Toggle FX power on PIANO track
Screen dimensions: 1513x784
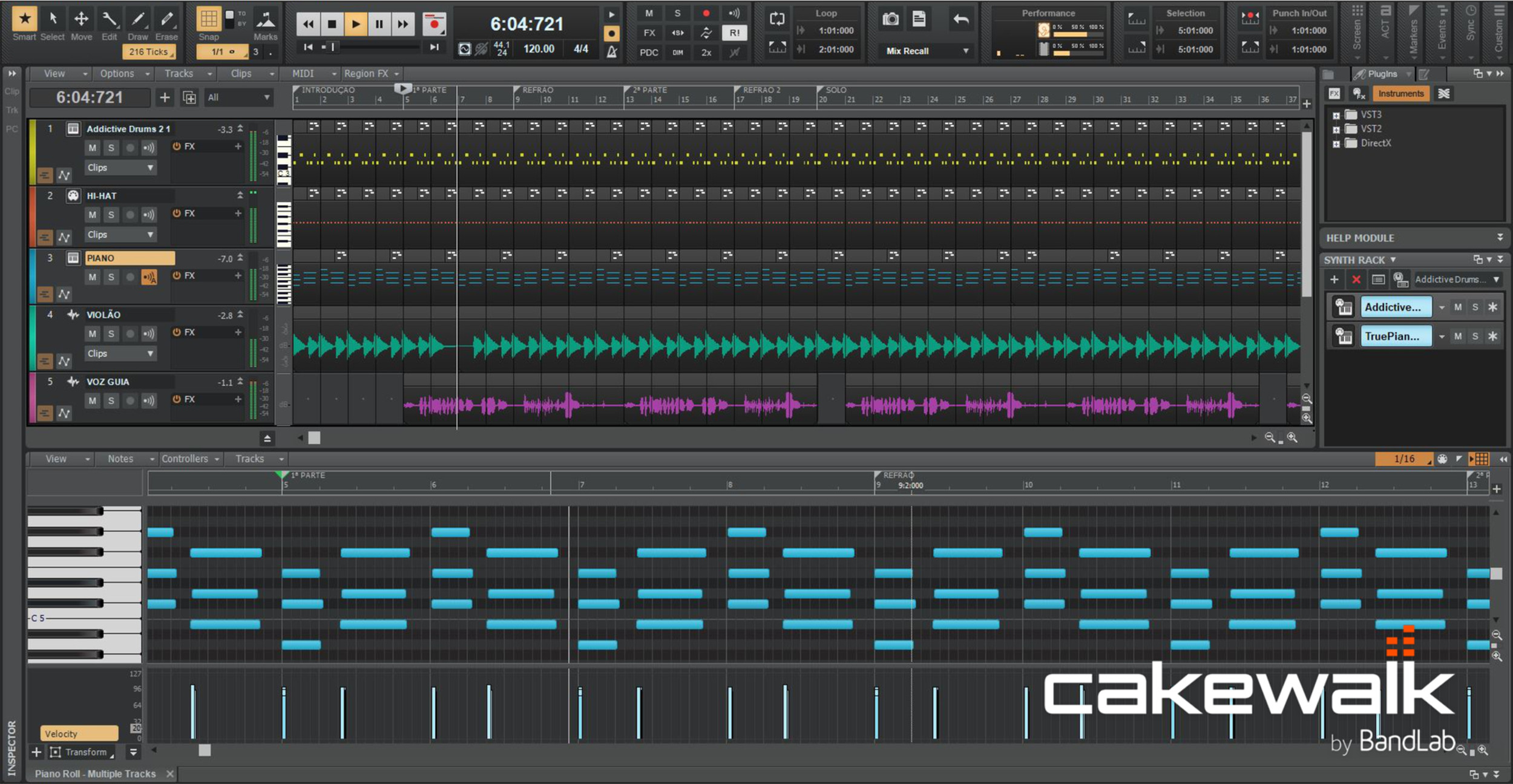(177, 276)
